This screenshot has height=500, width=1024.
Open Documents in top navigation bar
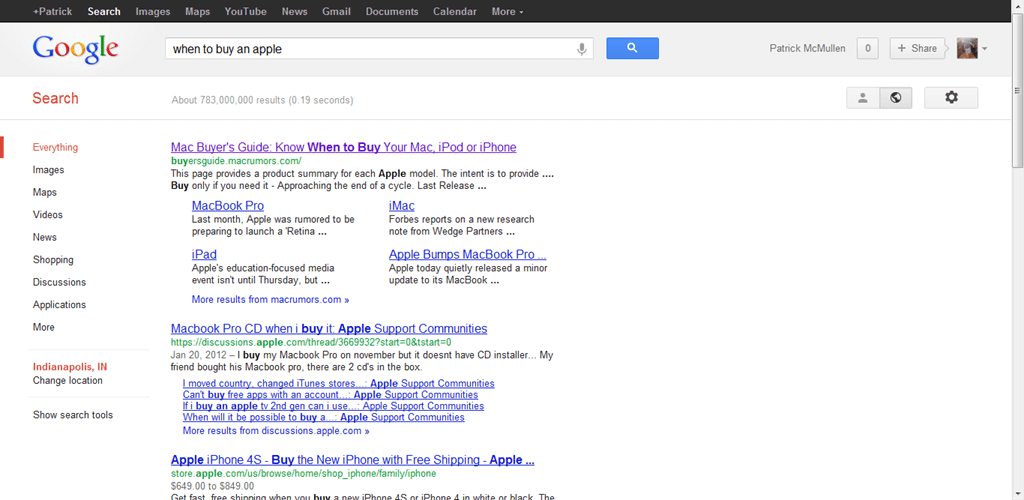tap(392, 12)
